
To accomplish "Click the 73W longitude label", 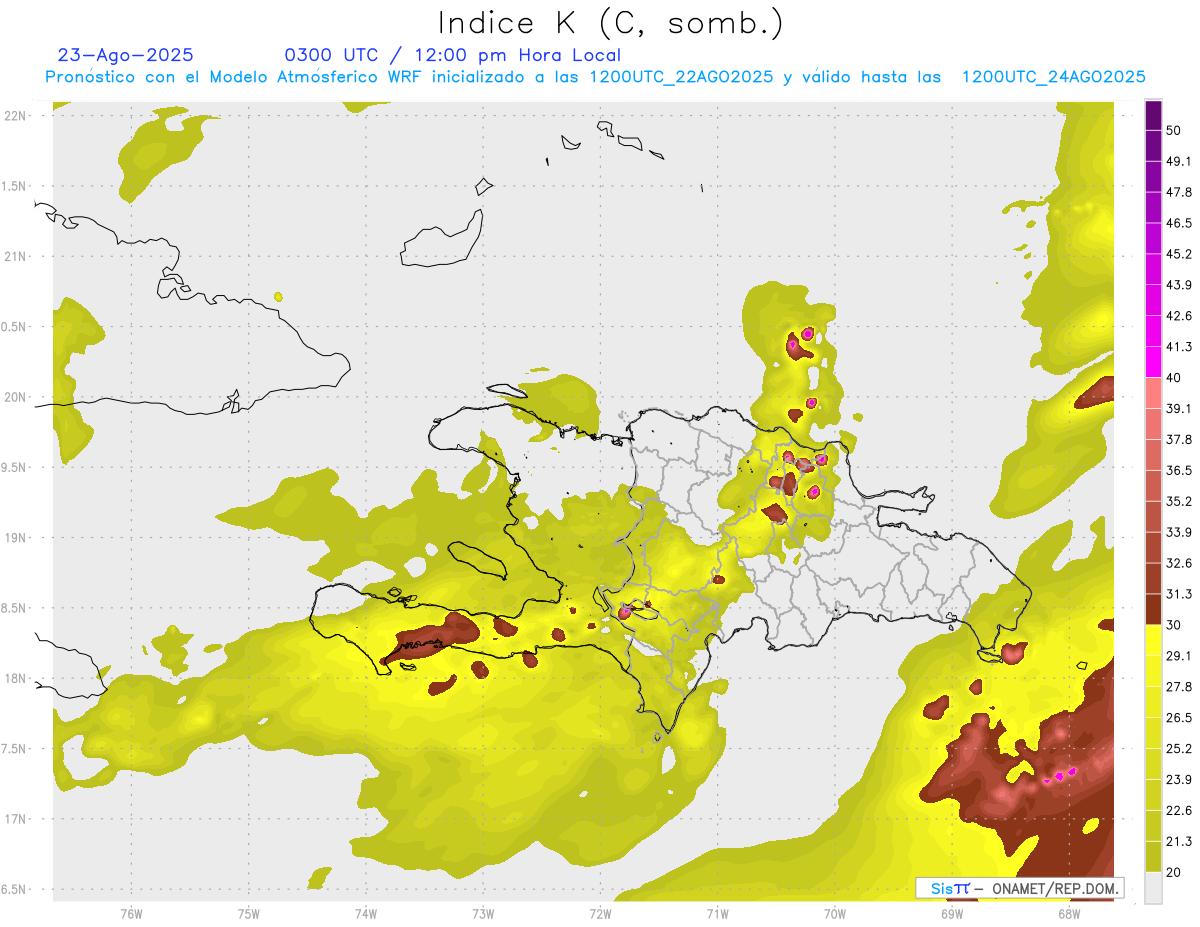I will [483, 913].
